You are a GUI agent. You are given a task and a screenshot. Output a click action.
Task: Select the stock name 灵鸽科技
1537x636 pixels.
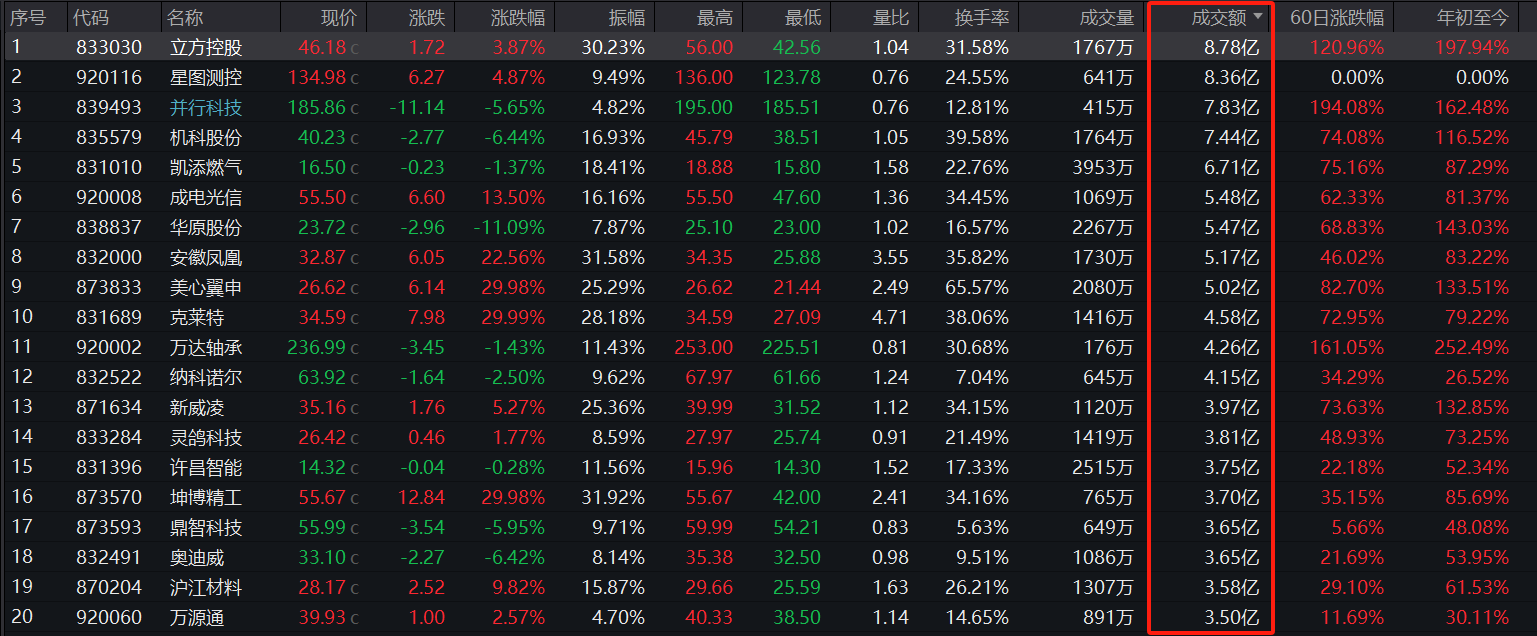(x=206, y=437)
